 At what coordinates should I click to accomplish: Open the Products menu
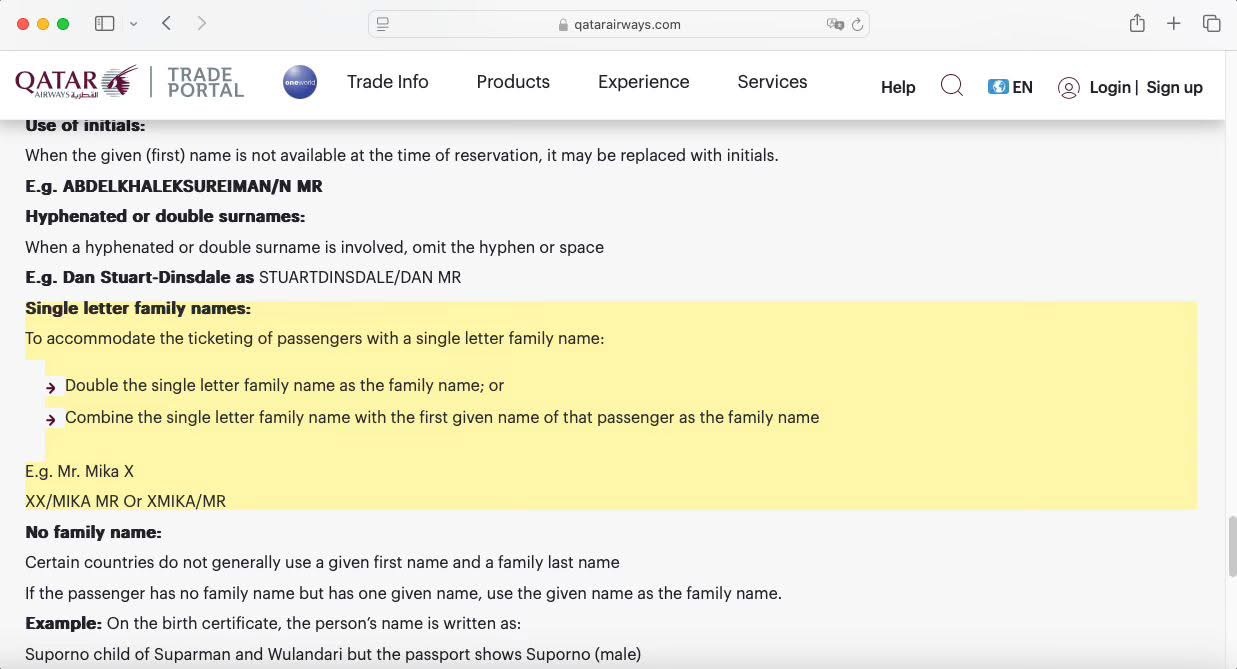(513, 82)
